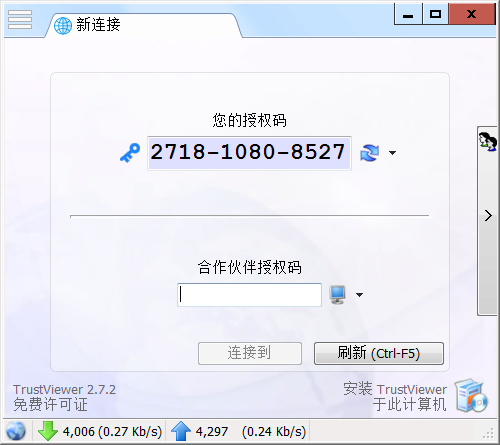The width and height of the screenshot is (500, 445).
Task: Click the 刷新 (Ctrl-F5) button
Action: pyautogui.click(x=379, y=353)
